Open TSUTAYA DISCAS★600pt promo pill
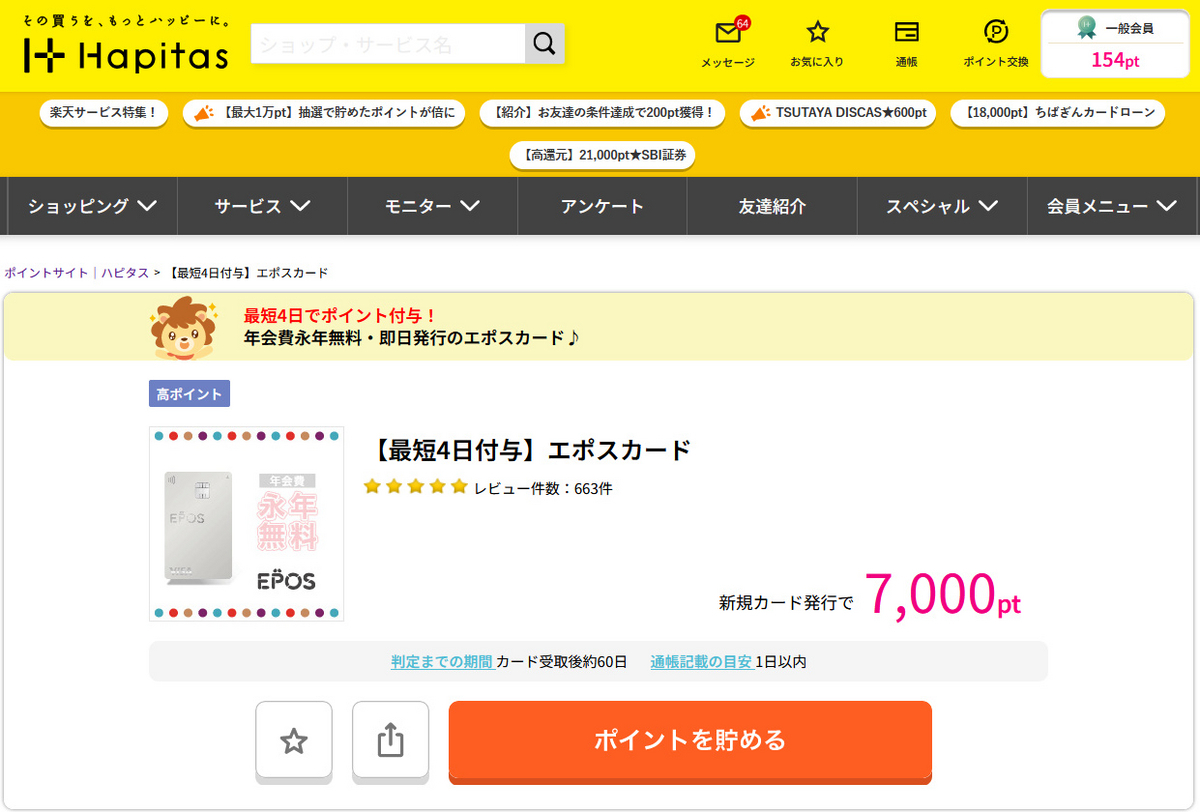Viewport: 1200px width, 812px height. (x=838, y=112)
